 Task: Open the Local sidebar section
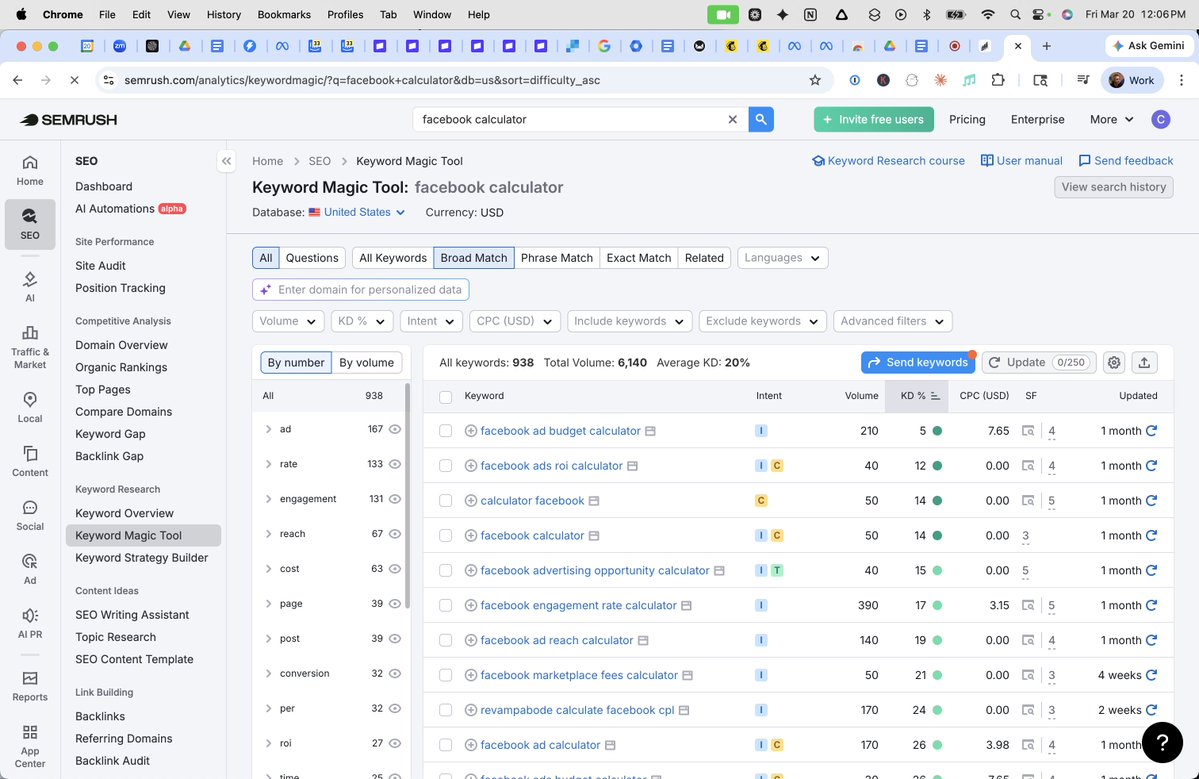[30, 407]
